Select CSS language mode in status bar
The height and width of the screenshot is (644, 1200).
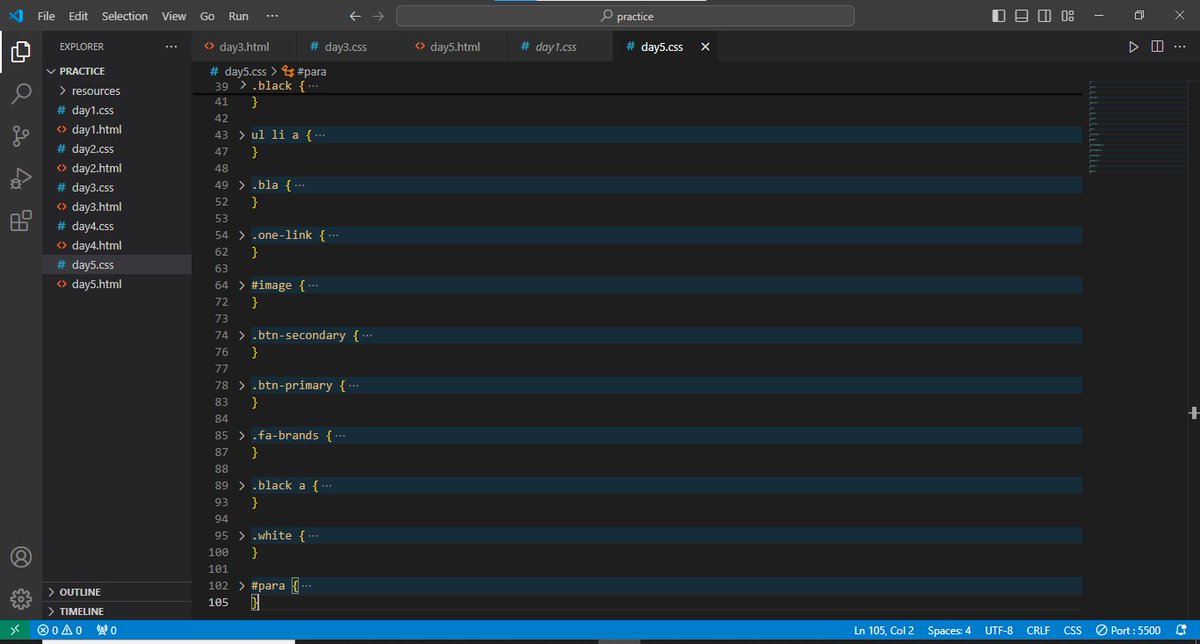click(x=1072, y=631)
